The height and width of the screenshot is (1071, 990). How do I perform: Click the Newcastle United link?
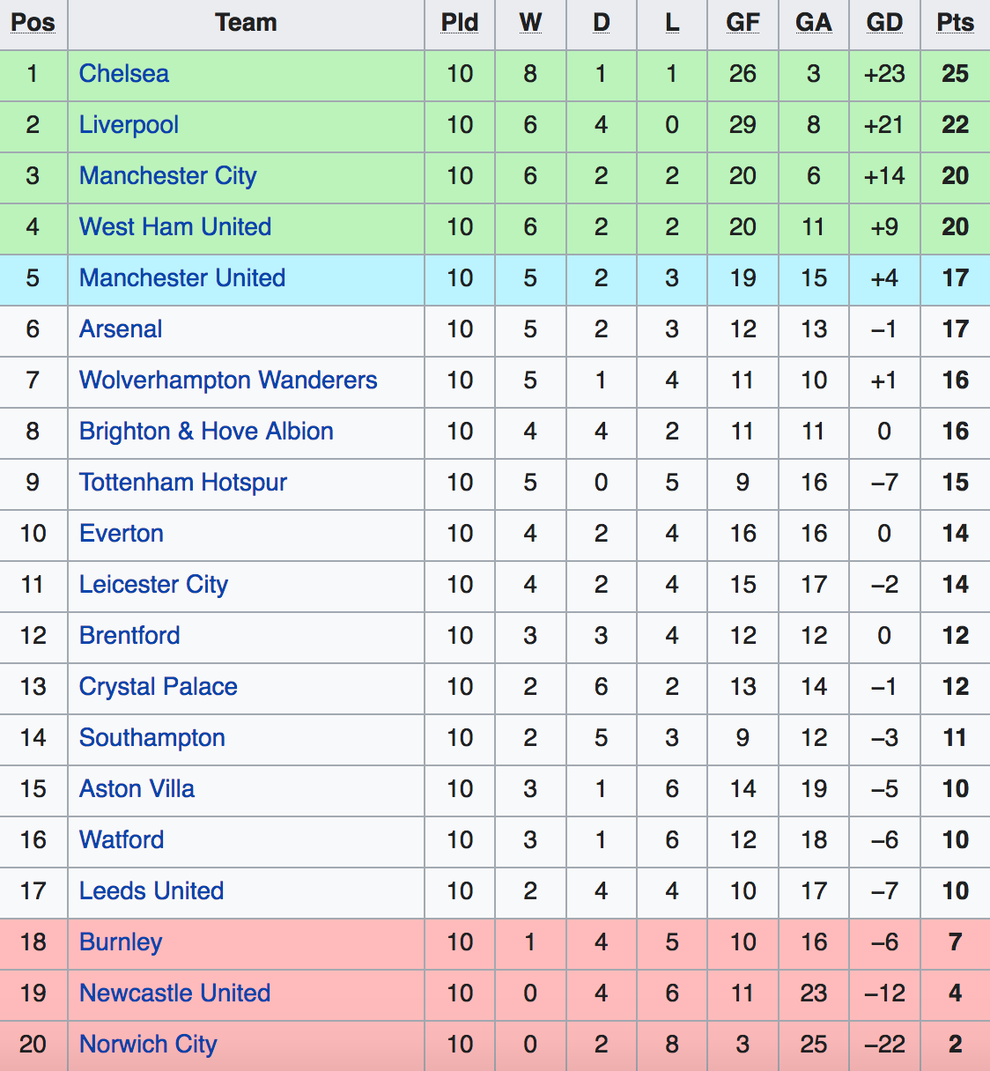coord(175,993)
